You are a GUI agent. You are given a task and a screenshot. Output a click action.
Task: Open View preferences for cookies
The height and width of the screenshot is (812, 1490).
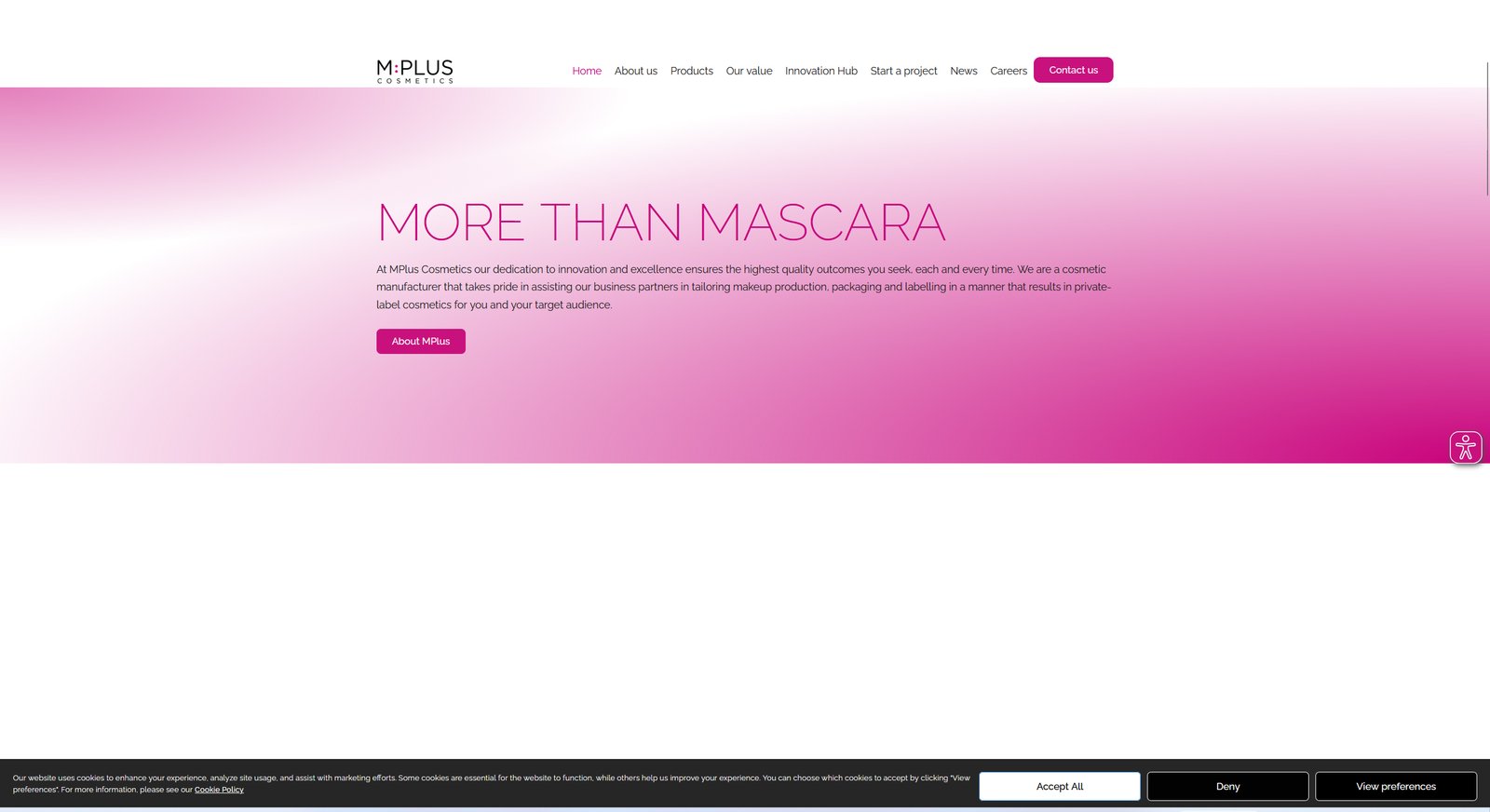pyautogui.click(x=1395, y=787)
